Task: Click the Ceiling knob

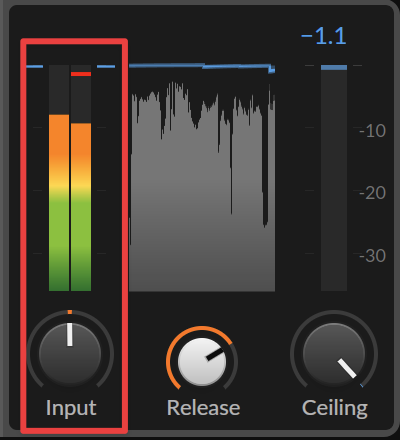Action: (334, 353)
